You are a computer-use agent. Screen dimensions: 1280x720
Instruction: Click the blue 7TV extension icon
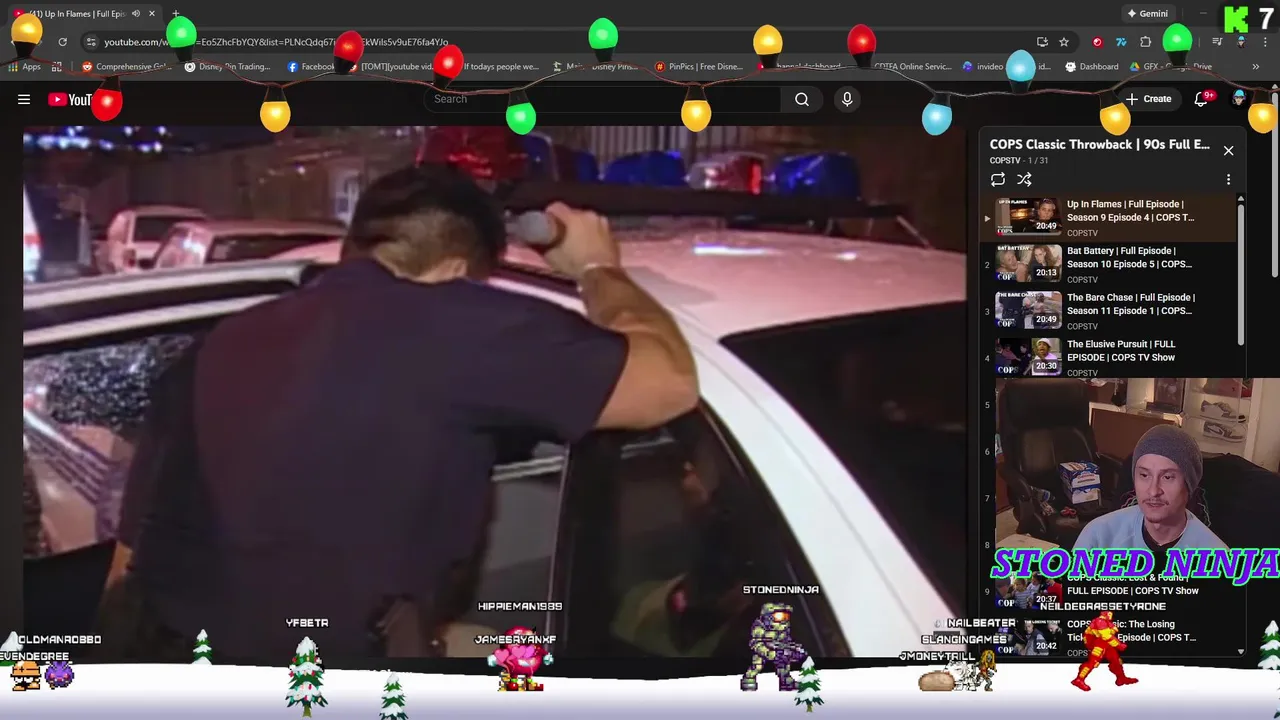1121,42
